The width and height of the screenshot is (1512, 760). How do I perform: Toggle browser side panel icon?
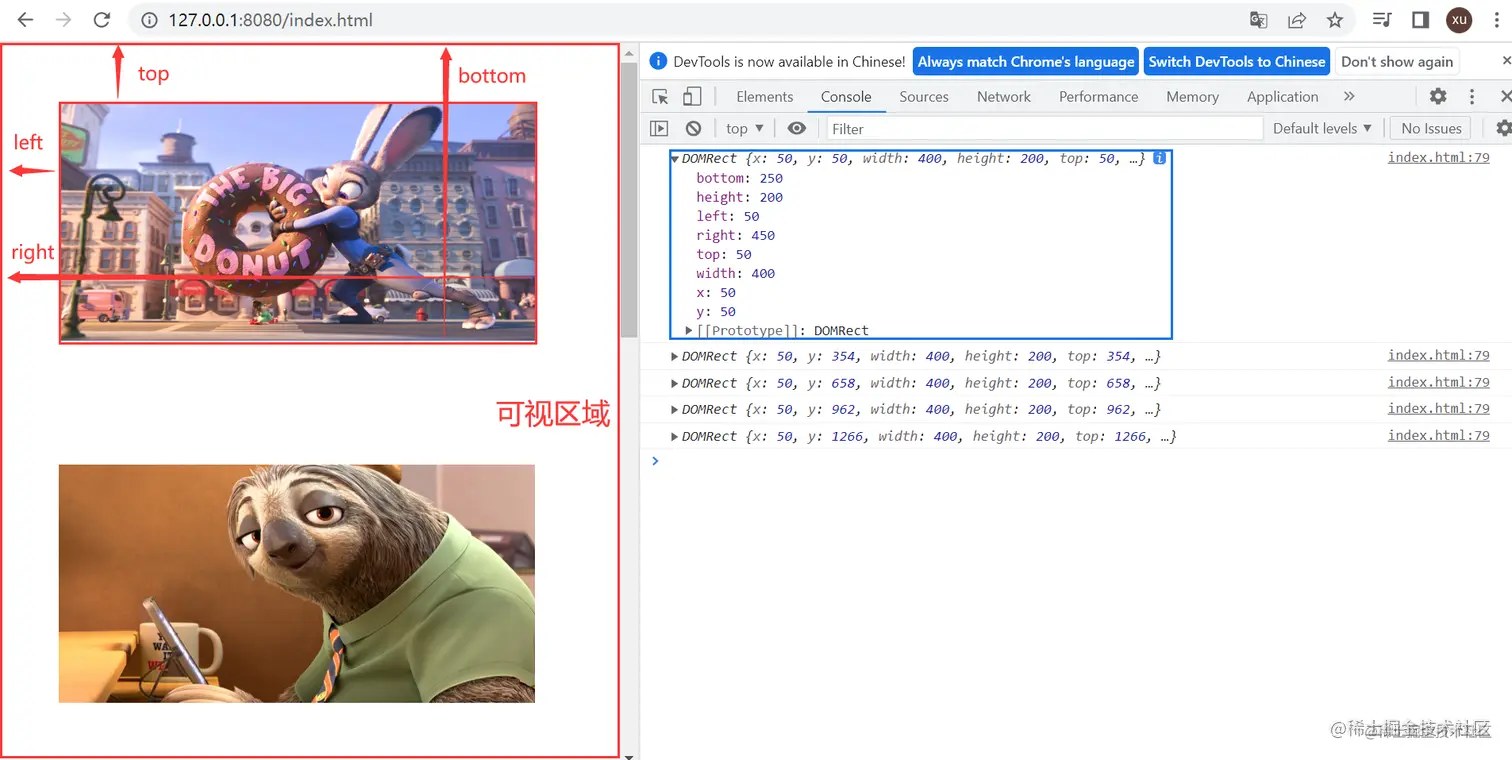1420,20
